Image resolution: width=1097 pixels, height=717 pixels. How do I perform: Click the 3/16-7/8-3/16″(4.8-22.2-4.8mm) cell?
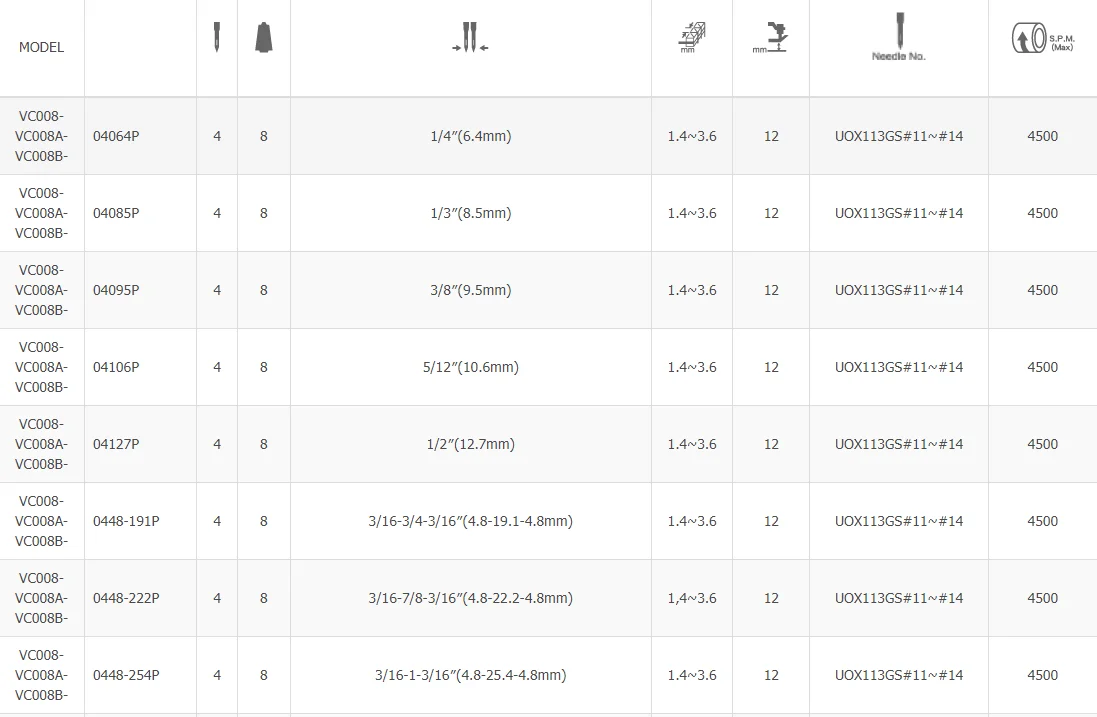pyautogui.click(x=471, y=598)
